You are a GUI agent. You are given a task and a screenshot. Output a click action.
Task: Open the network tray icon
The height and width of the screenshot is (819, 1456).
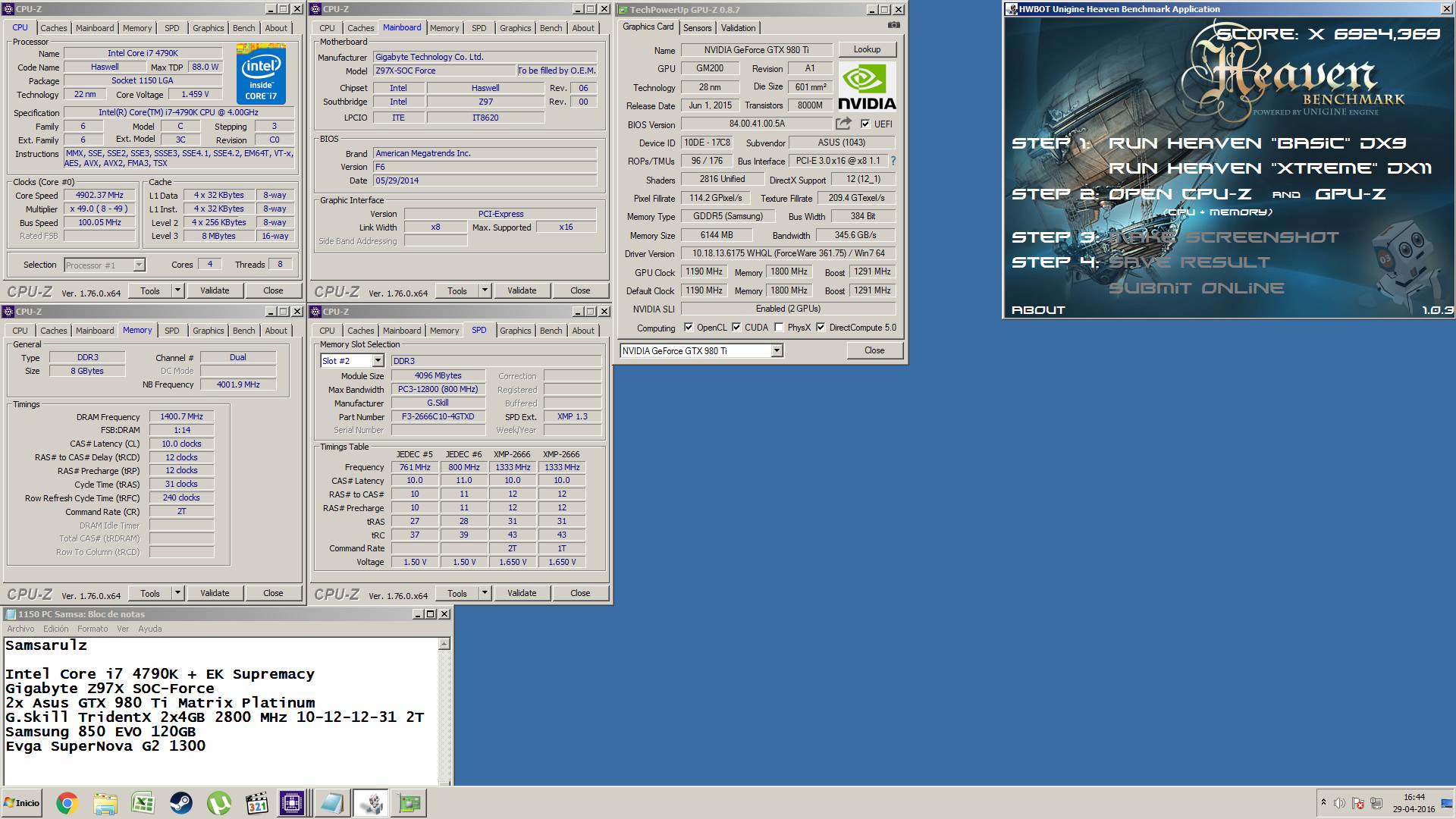click(1377, 803)
